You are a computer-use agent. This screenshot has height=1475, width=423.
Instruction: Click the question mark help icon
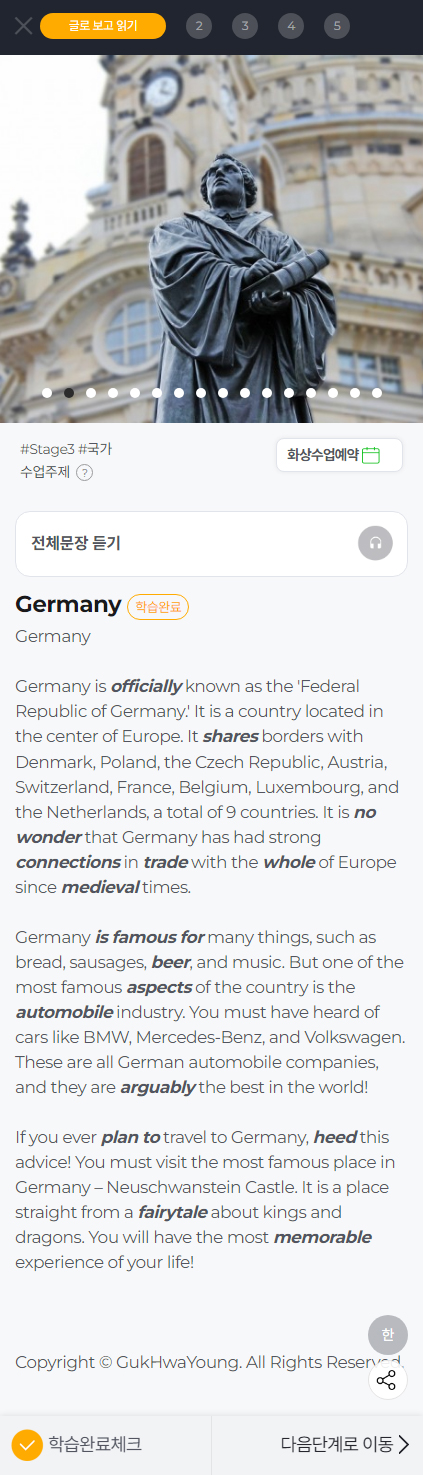pyautogui.click(x=85, y=473)
